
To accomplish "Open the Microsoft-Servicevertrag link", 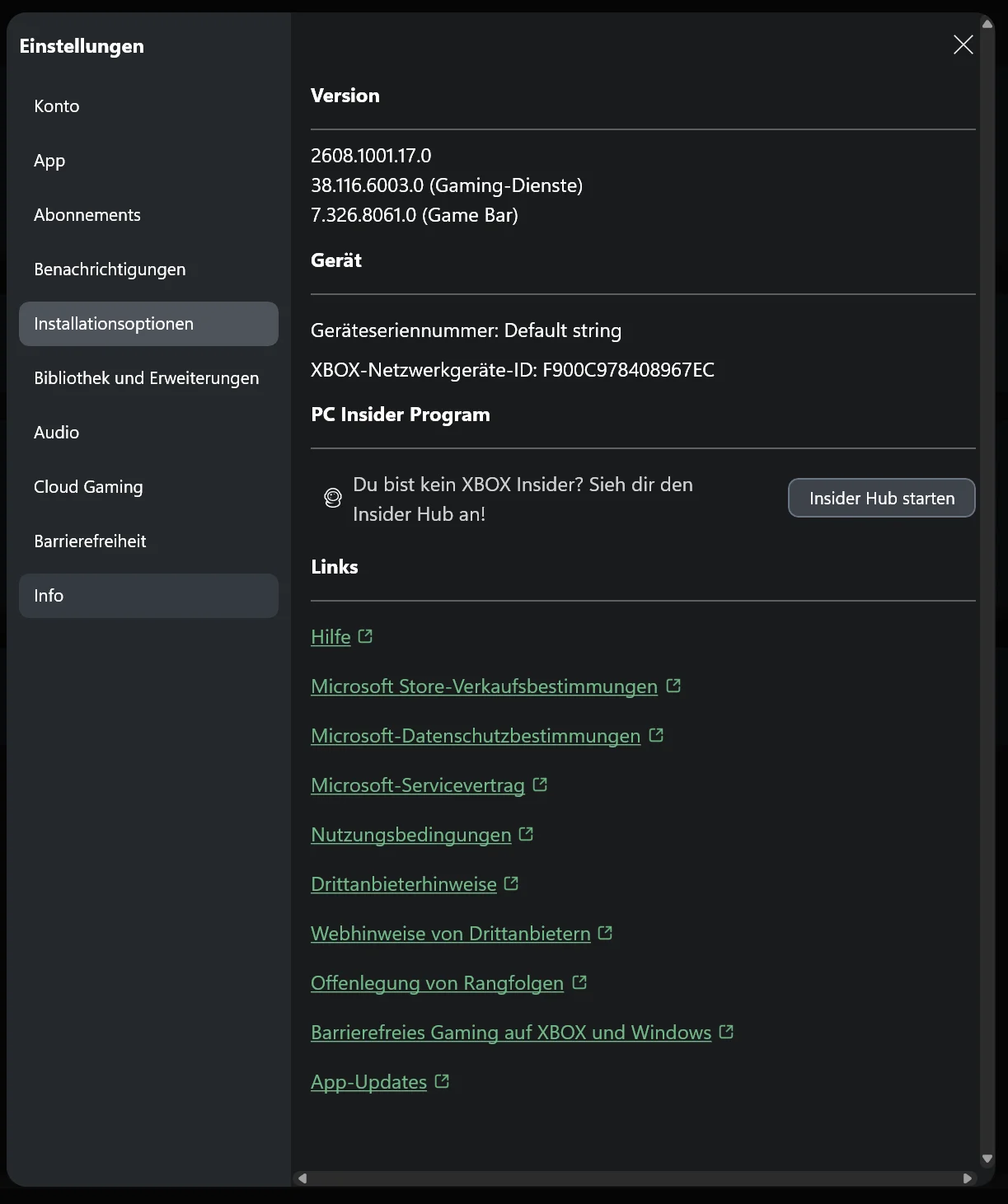I will click(x=418, y=785).
